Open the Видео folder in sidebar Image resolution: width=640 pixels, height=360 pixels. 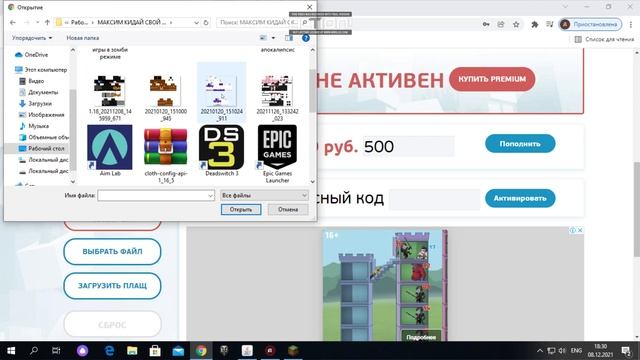(x=31, y=81)
